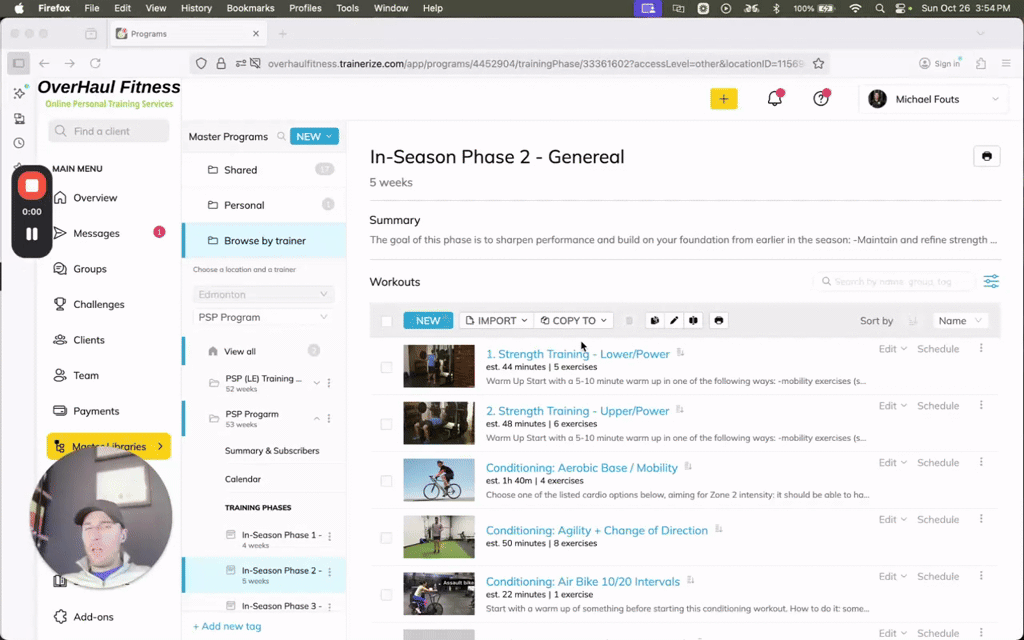The width and height of the screenshot is (1024, 640).
Task: Open the Michael Fouts account dropdown
Action: 933,99
